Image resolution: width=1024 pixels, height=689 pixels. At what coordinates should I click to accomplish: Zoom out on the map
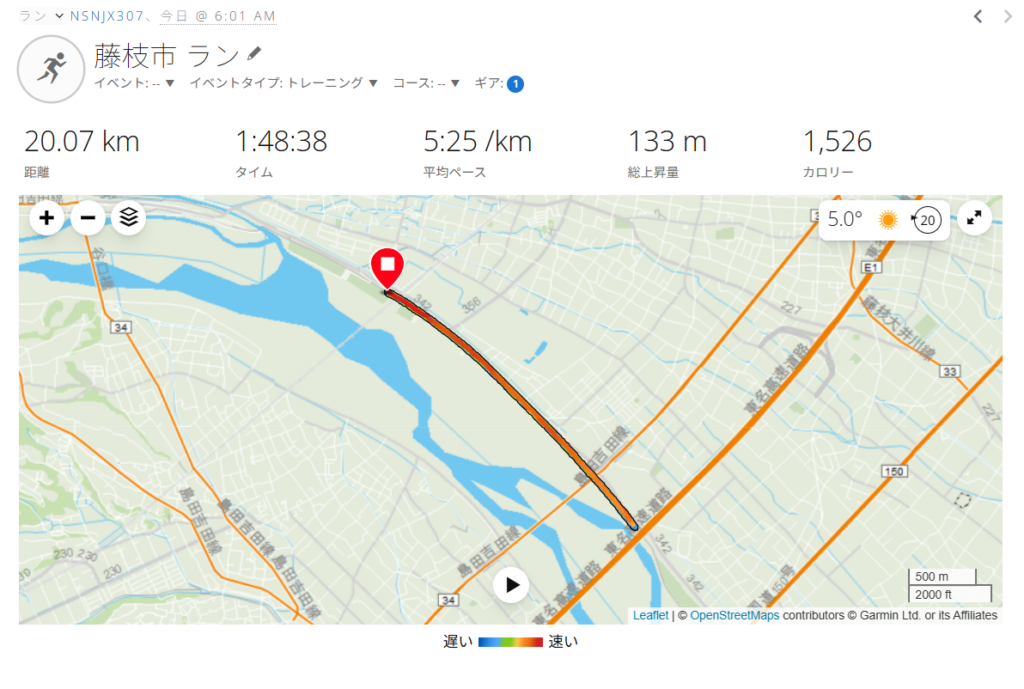coord(88,217)
